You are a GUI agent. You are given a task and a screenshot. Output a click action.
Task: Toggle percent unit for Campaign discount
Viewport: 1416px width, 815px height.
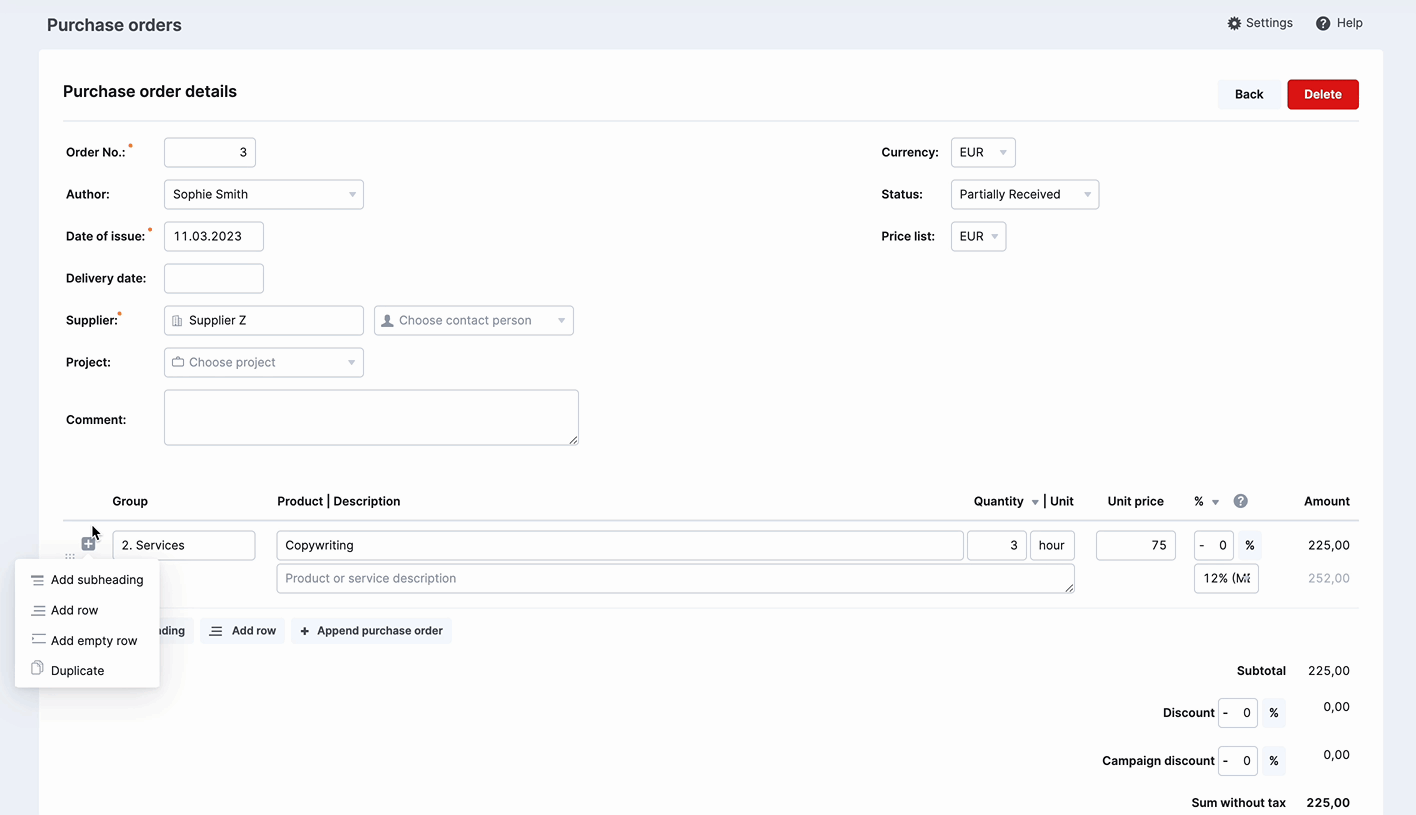coord(1273,761)
